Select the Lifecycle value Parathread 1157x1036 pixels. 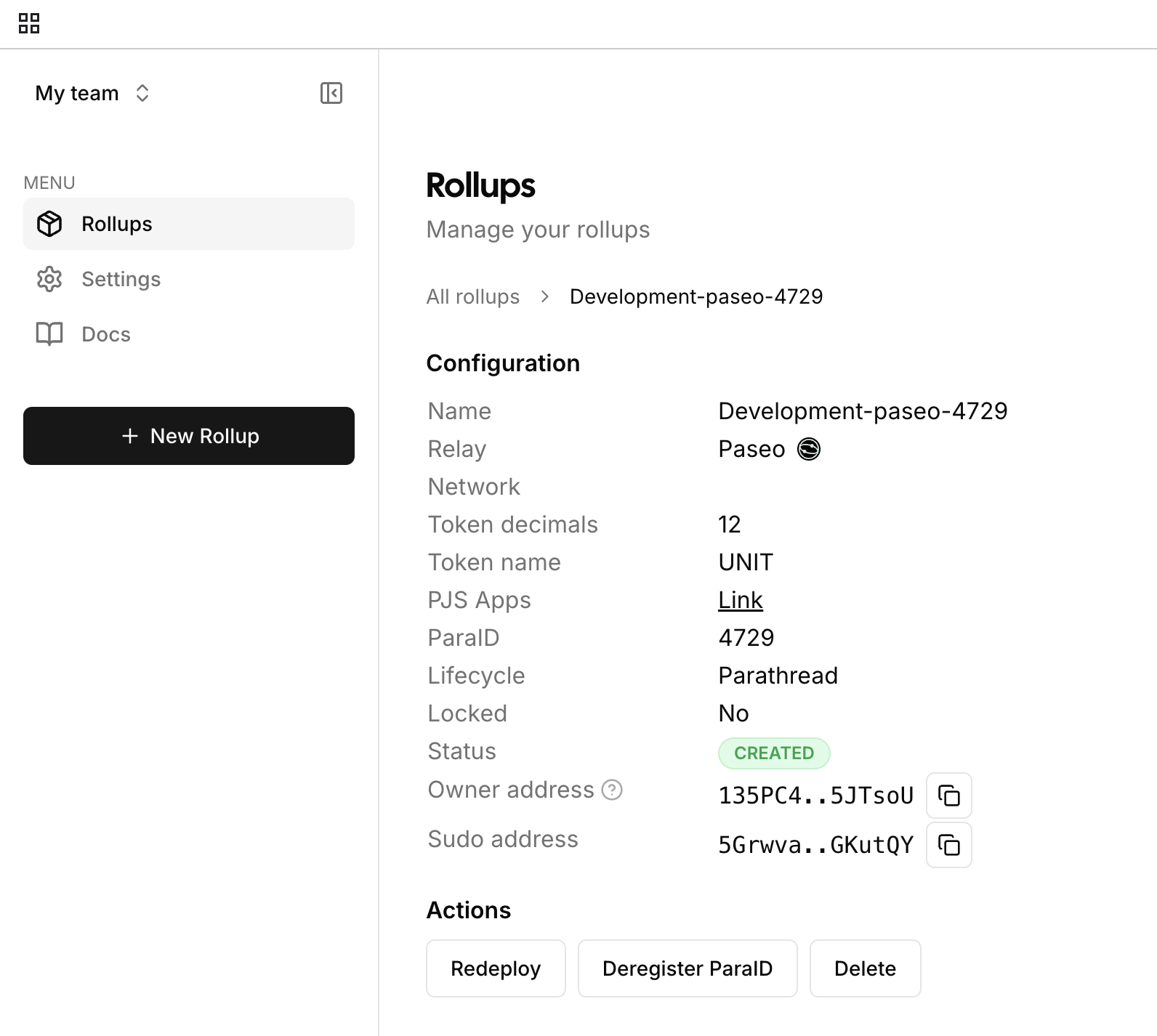(778, 676)
